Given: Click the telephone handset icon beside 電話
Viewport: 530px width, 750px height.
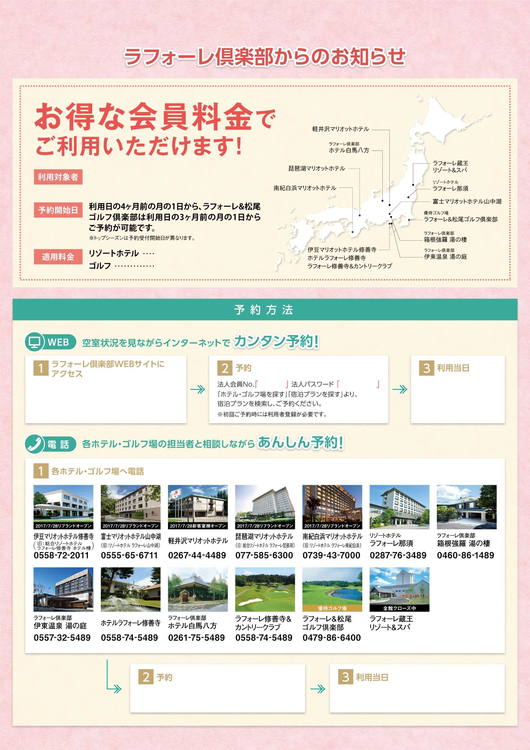Looking at the screenshot, I should pyautogui.click(x=34, y=444).
